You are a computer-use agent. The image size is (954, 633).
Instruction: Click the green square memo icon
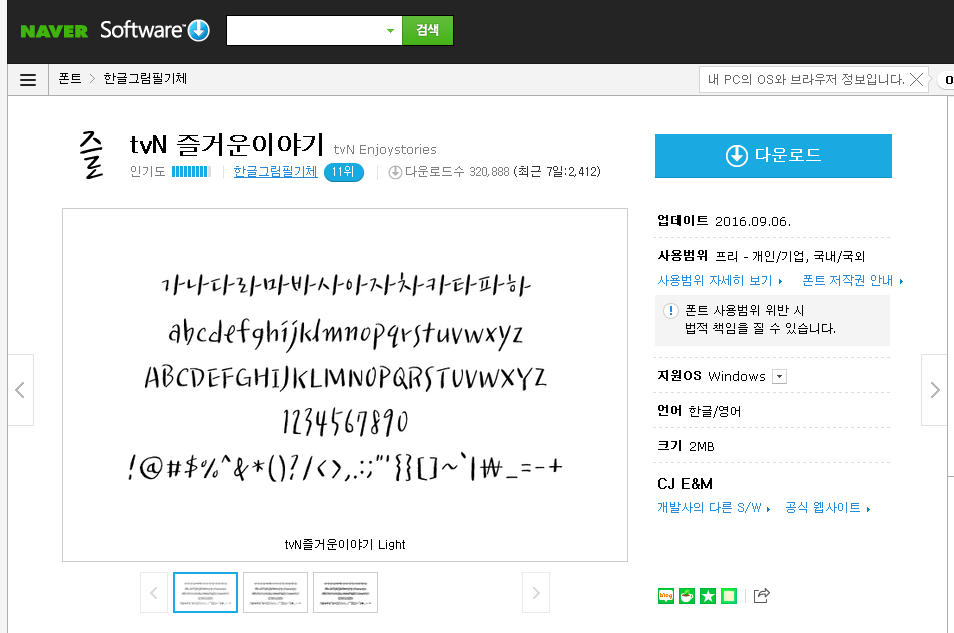(729, 596)
